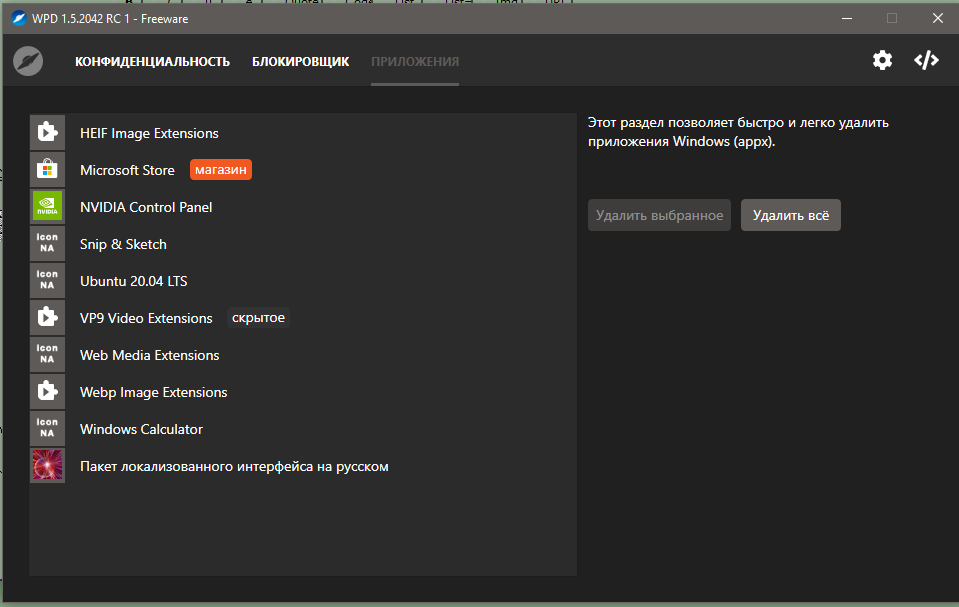Click the Удалить выбранное button

(659, 215)
